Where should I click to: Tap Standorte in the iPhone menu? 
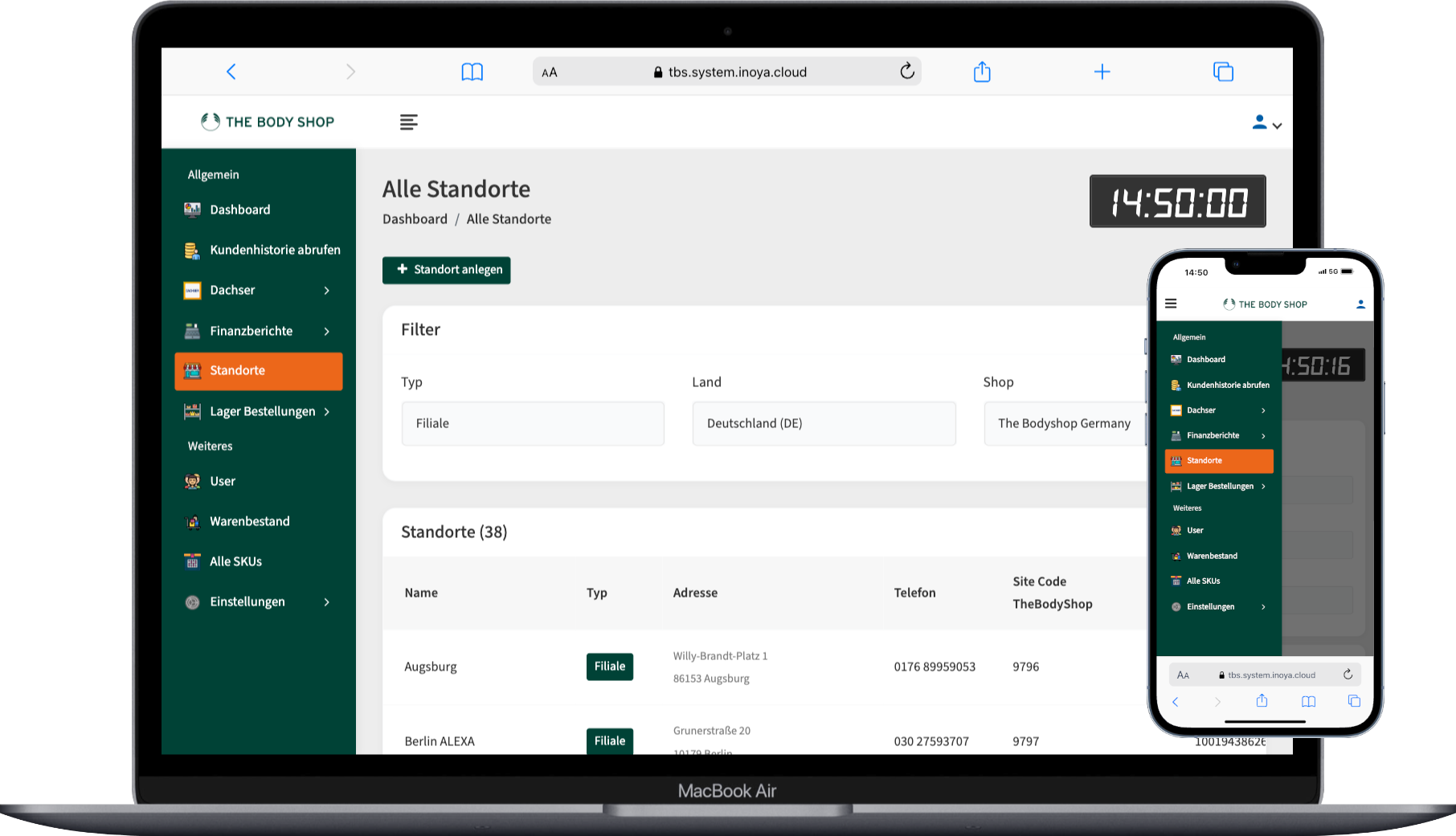(1219, 461)
